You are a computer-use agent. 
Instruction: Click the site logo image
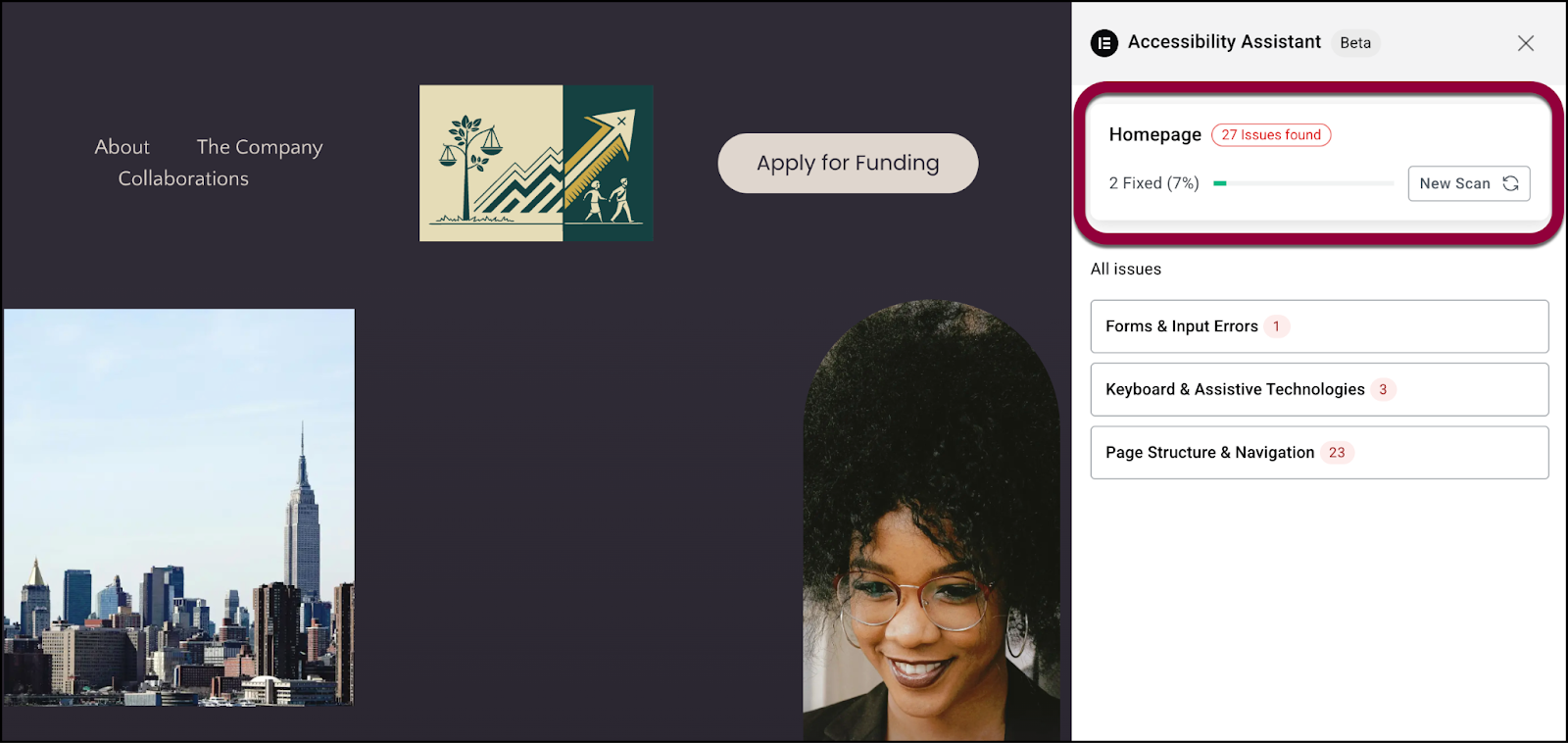pos(536,163)
